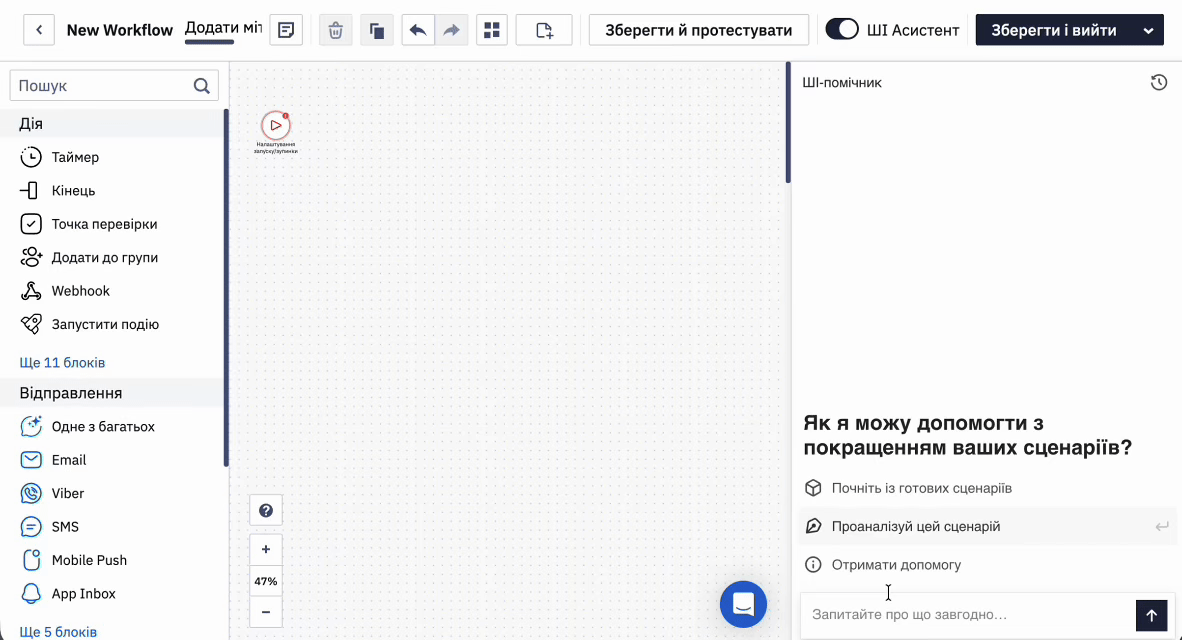Pick the Таймер block
This screenshot has width=1182, height=640.
[113, 157]
